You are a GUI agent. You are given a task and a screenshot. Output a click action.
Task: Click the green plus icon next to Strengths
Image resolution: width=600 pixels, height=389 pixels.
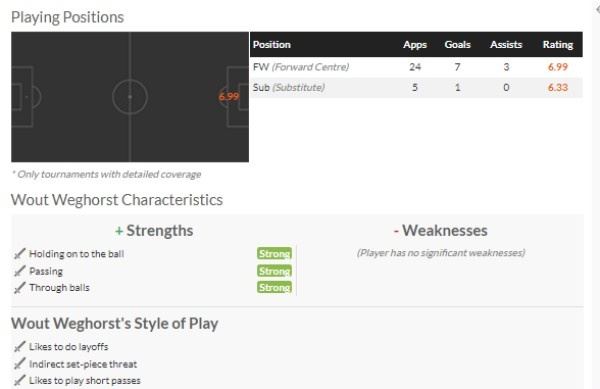click(119, 231)
